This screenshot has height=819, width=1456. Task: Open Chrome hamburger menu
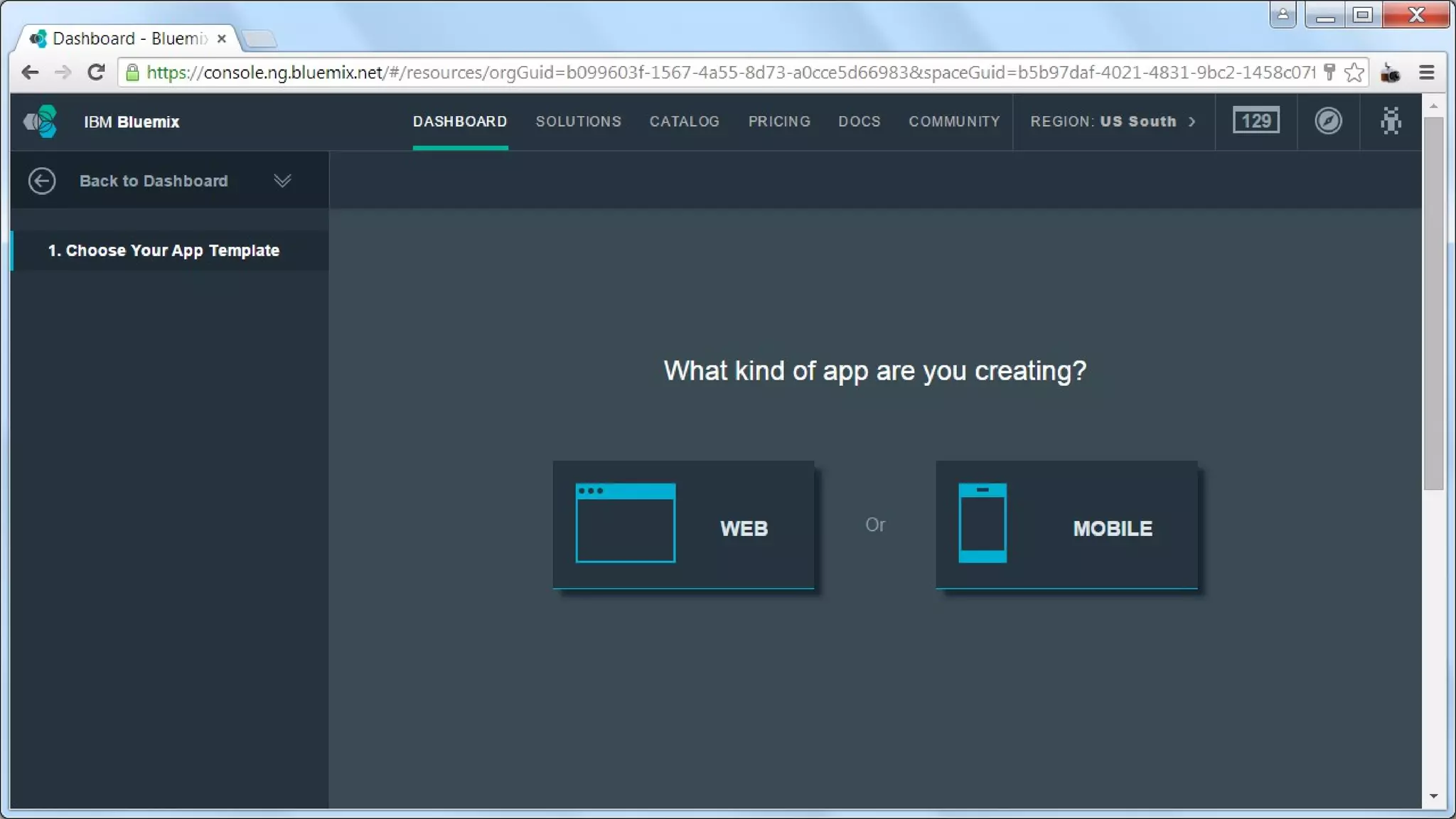[1426, 73]
